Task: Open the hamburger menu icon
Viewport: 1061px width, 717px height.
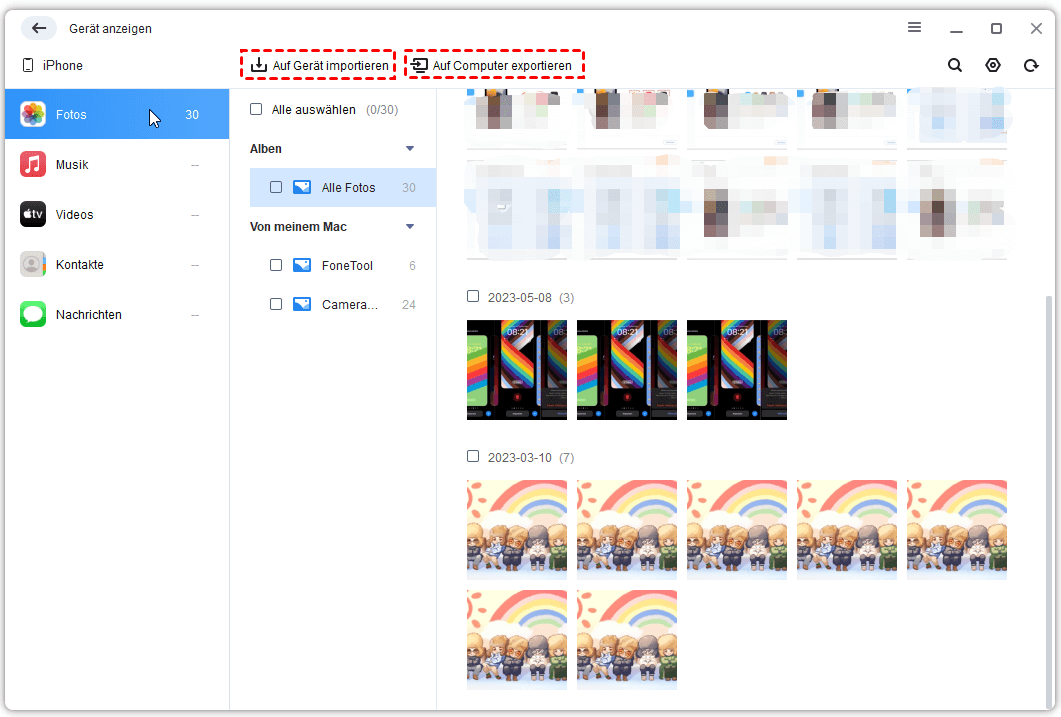Action: (x=914, y=28)
